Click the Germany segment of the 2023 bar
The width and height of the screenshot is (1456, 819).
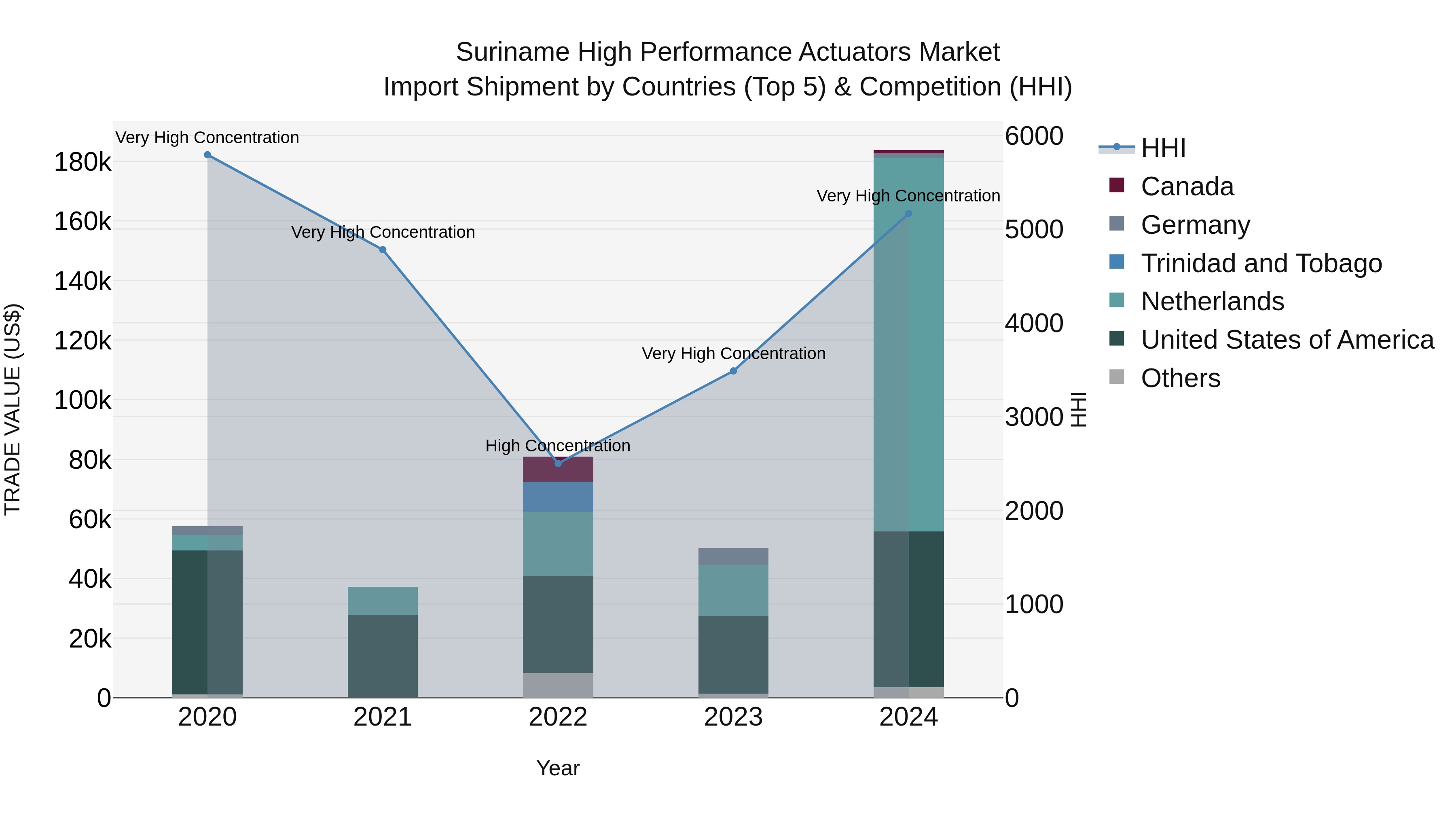point(734,556)
